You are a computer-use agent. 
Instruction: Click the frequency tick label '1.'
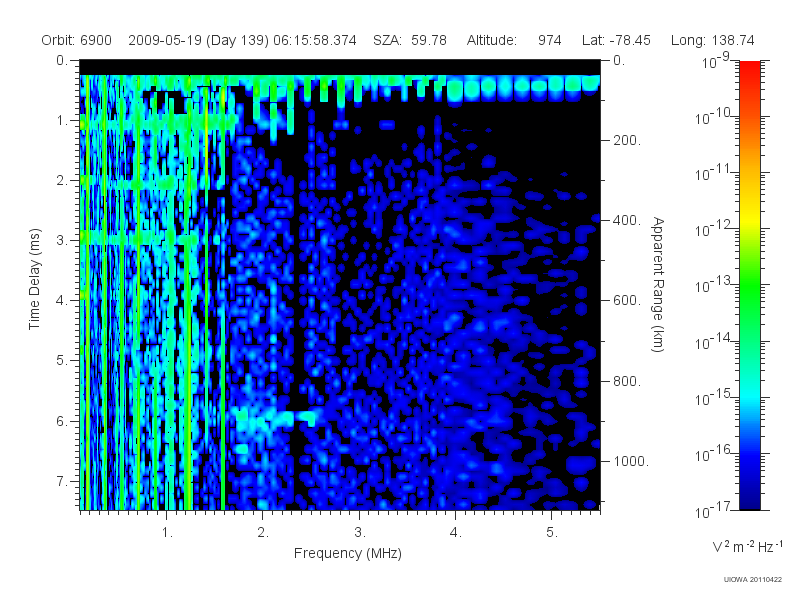pyautogui.click(x=167, y=533)
